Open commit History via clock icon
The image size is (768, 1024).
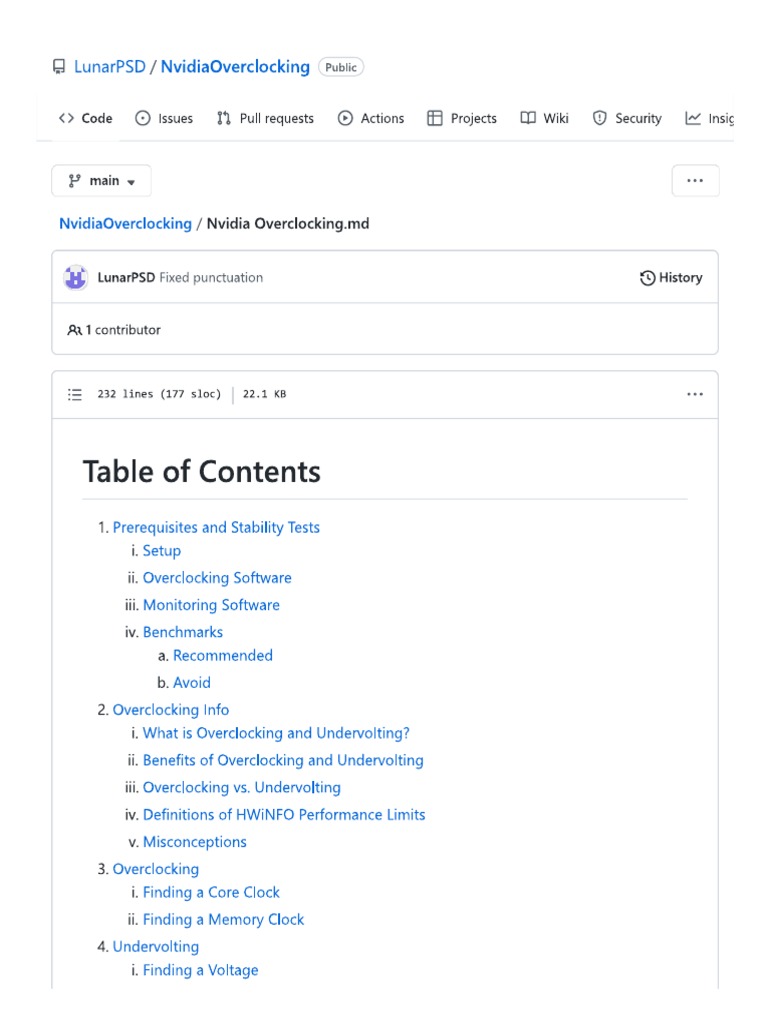point(648,278)
